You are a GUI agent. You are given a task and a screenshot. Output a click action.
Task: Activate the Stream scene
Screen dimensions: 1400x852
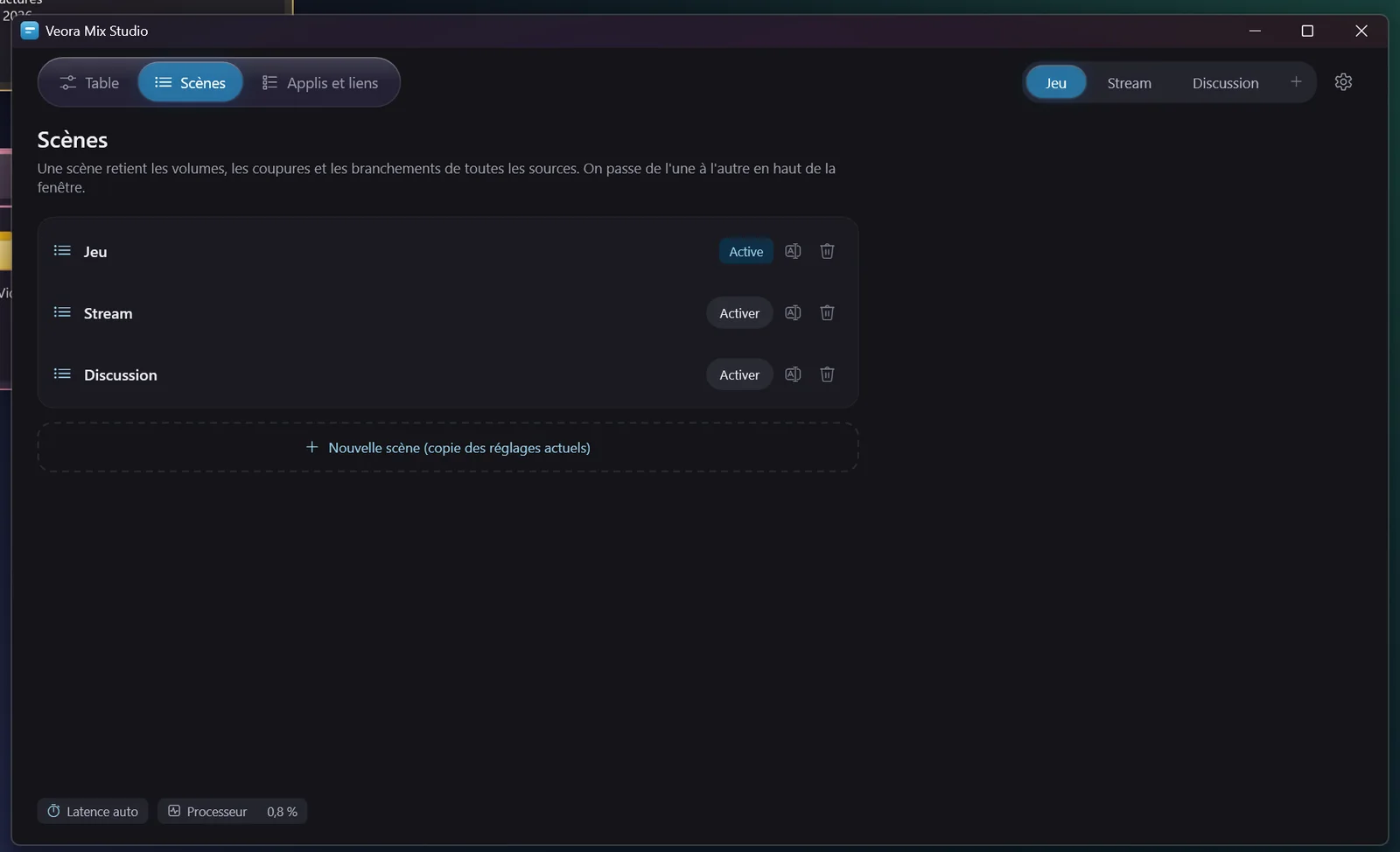pos(739,313)
